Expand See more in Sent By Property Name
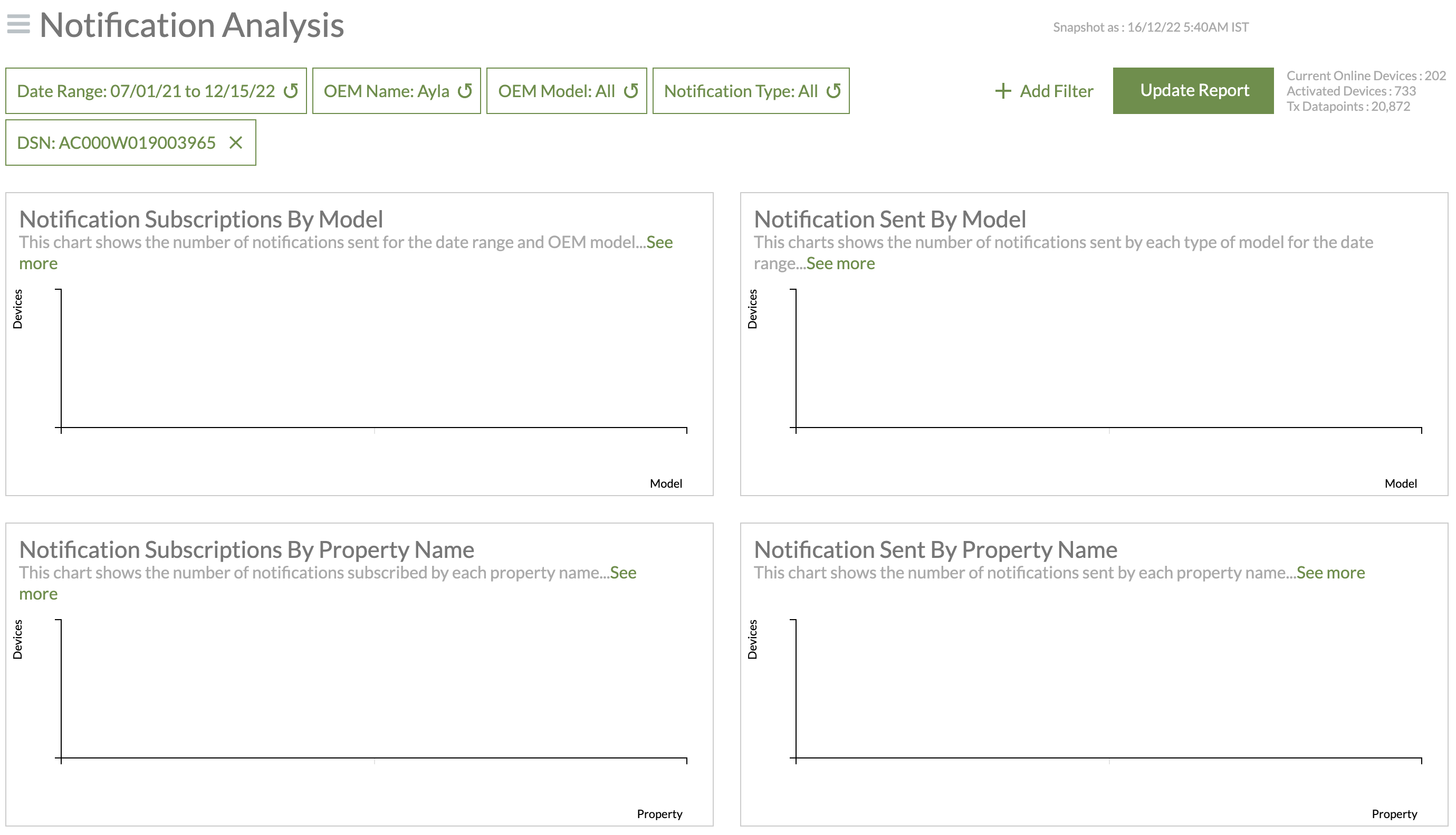This screenshot has height=835, width=1456. point(1330,572)
